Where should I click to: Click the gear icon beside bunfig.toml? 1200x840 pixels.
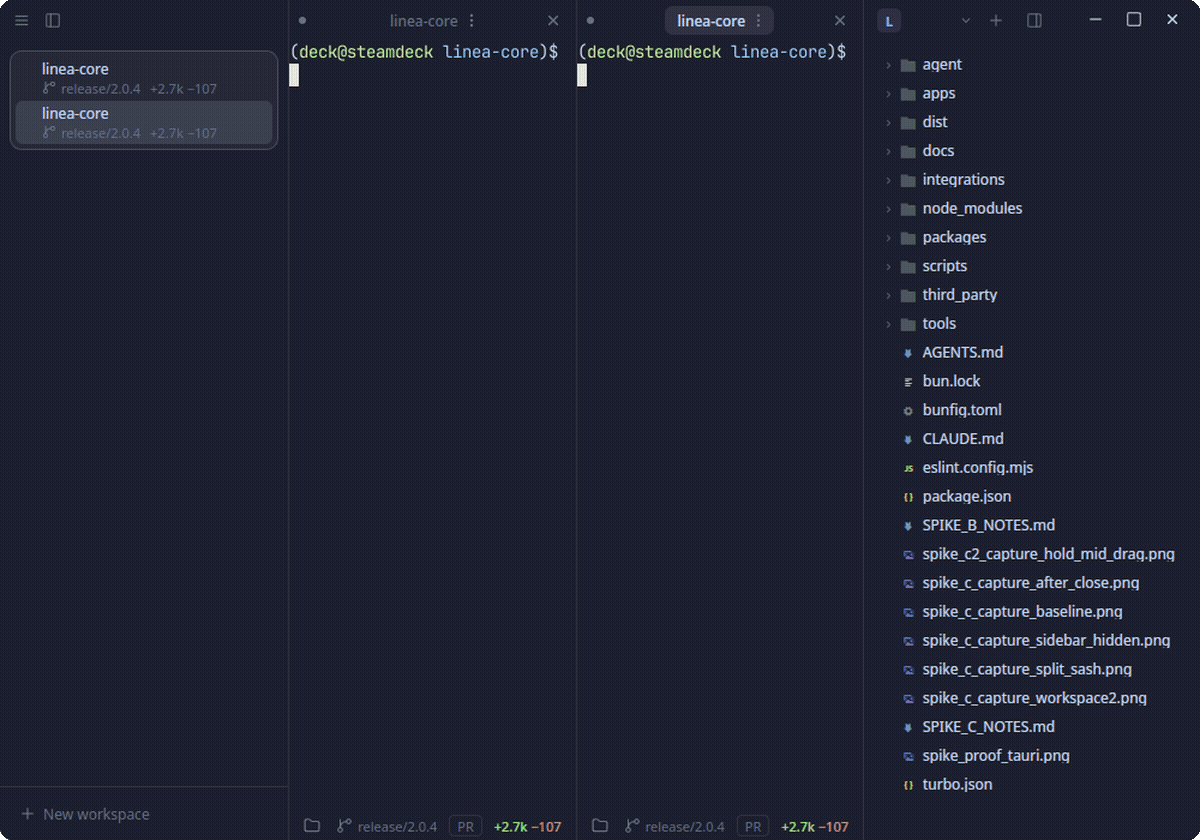point(908,410)
